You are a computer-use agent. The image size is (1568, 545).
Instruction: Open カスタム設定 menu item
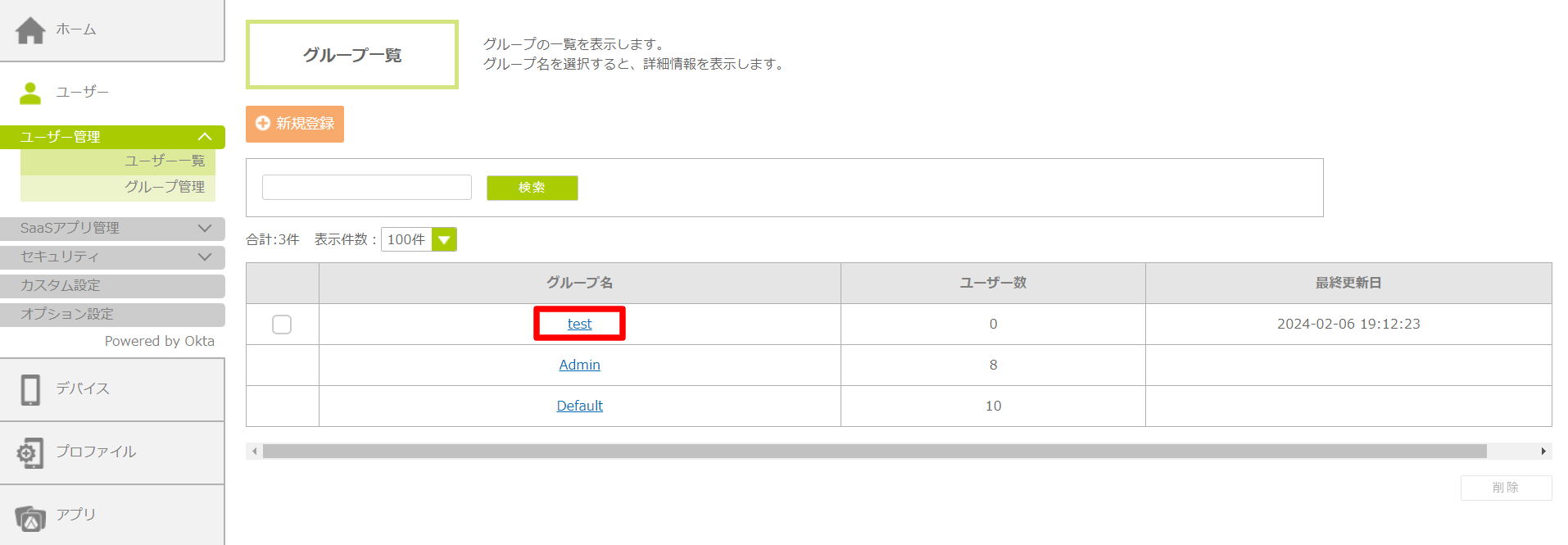point(112,286)
